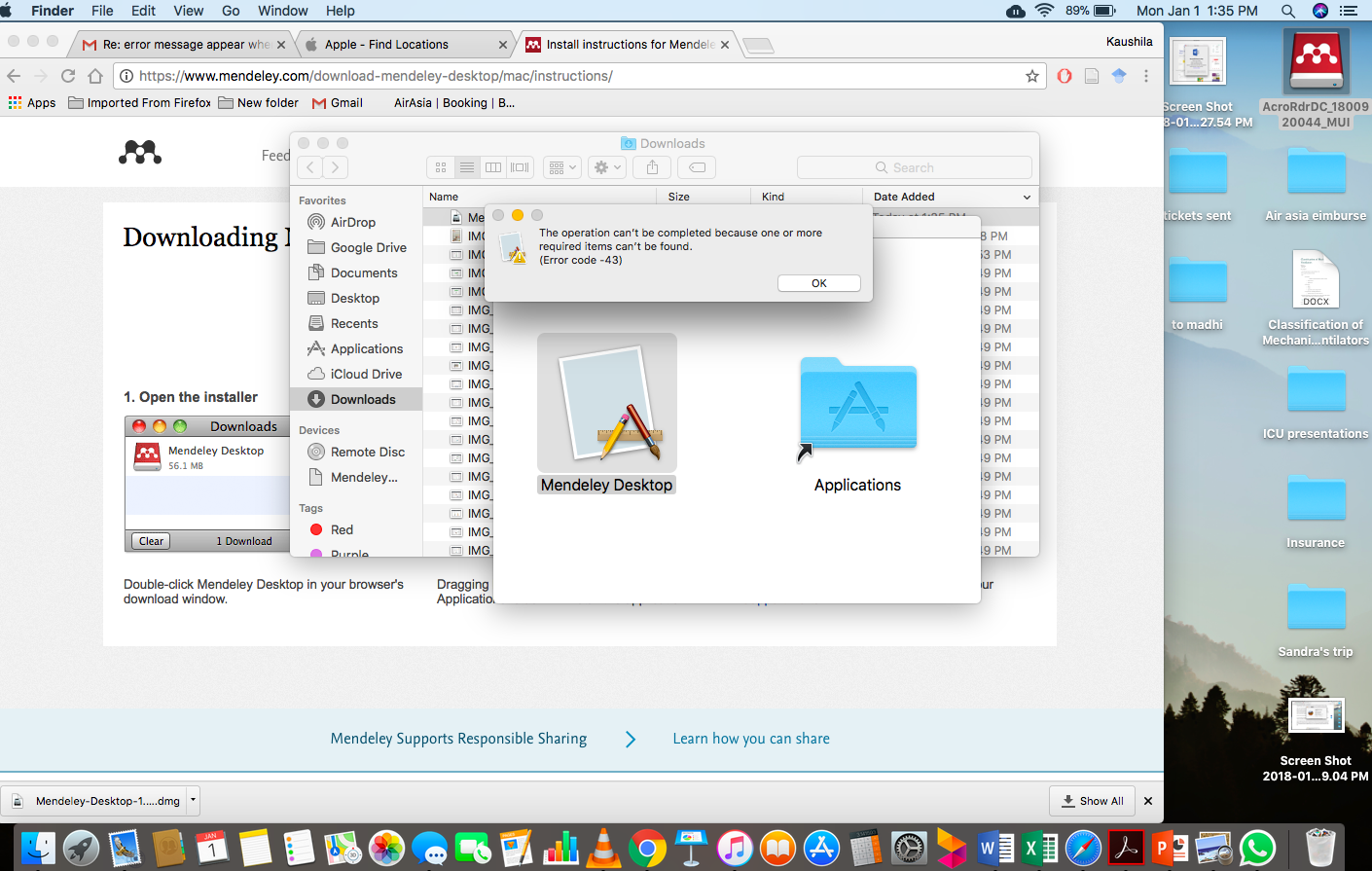1372x871 pixels.
Task: Open Notification Center from menu bar
Action: click(x=1349, y=11)
